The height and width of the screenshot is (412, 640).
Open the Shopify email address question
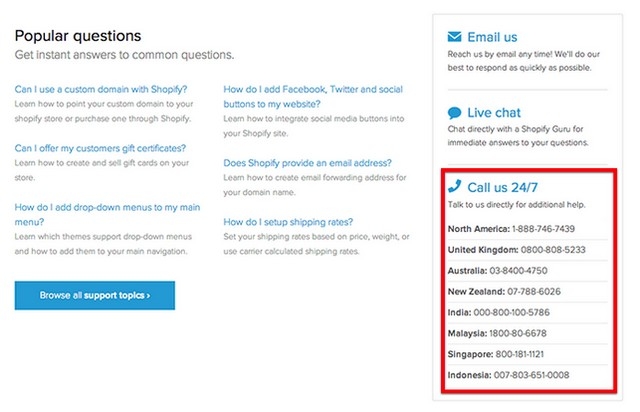307,162
